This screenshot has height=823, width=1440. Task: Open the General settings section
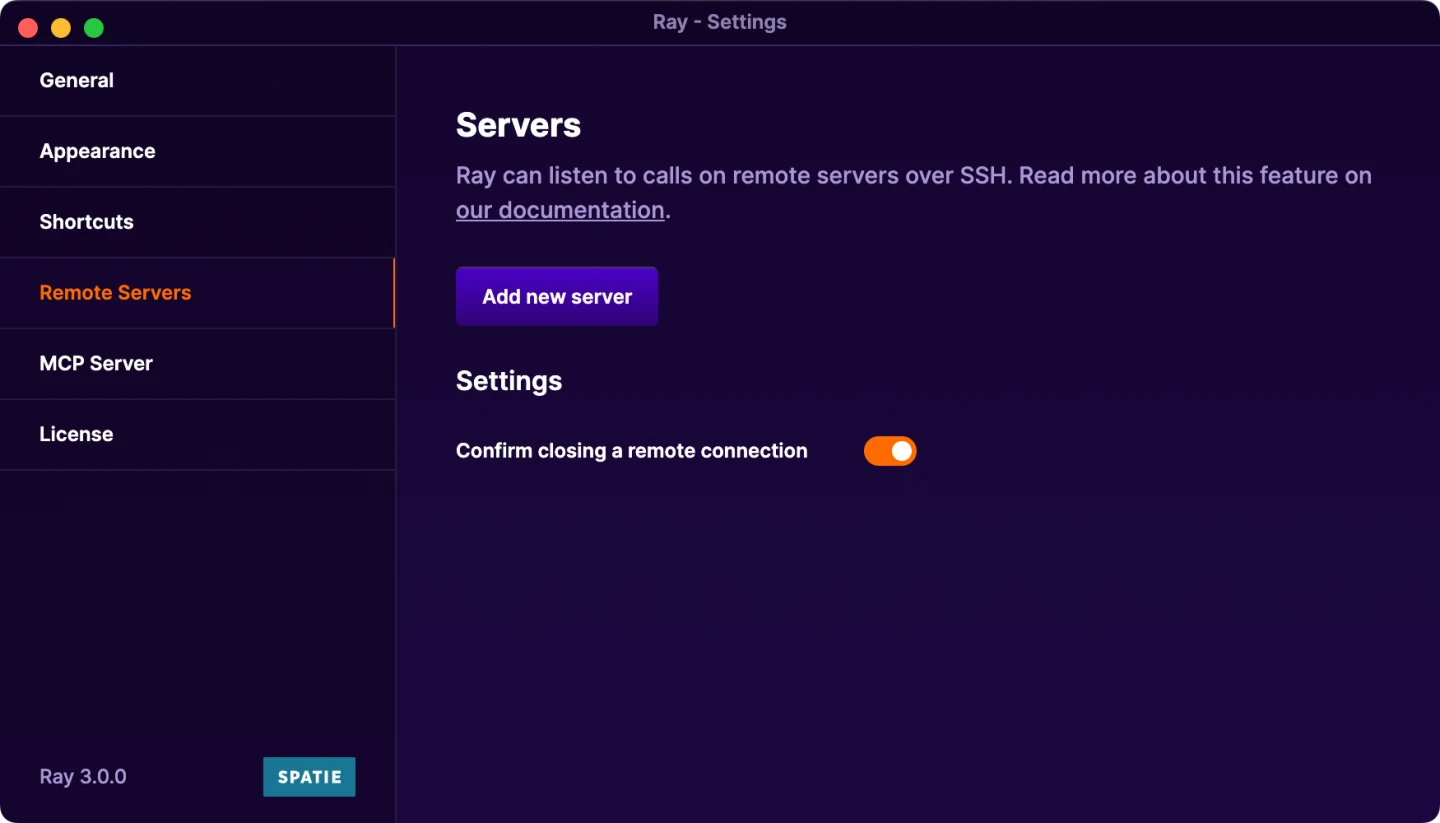197,81
